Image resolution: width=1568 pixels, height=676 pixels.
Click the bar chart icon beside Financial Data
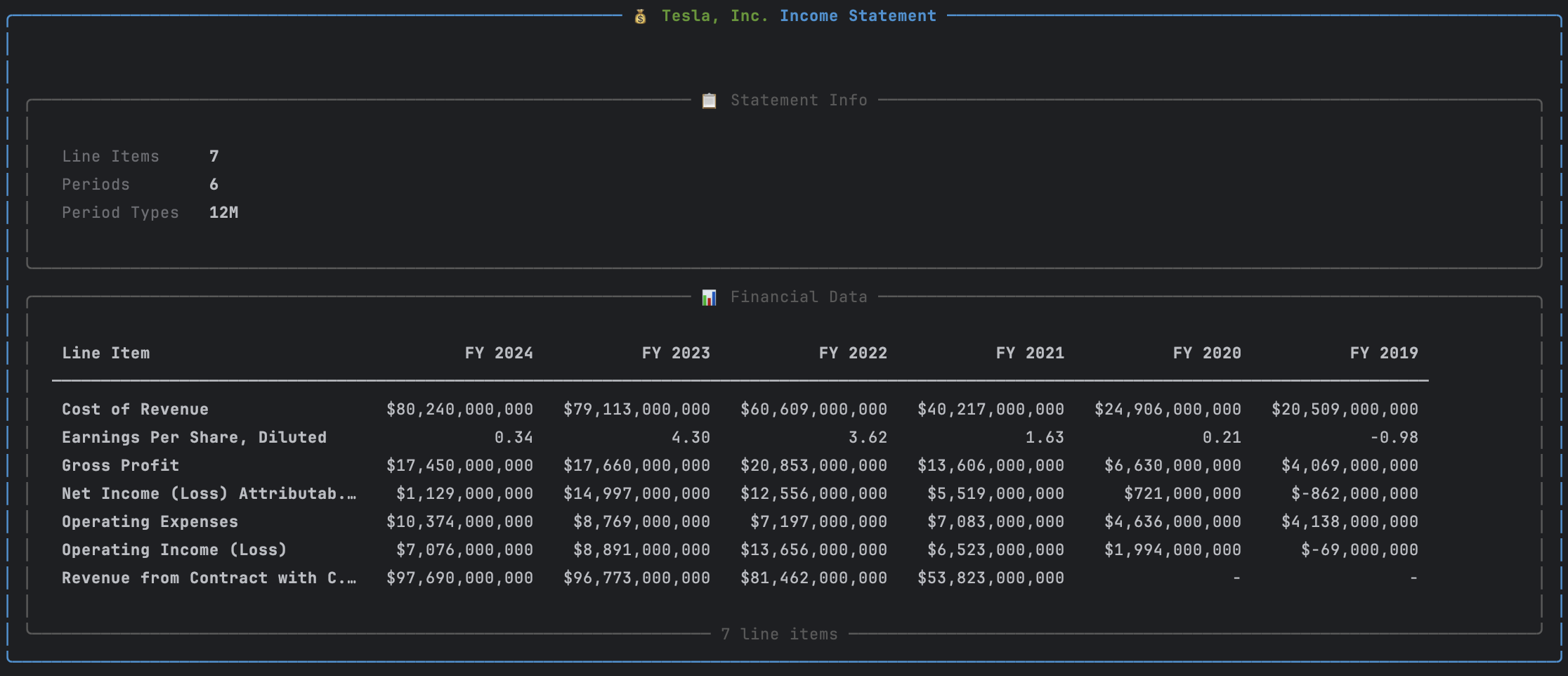(x=709, y=297)
